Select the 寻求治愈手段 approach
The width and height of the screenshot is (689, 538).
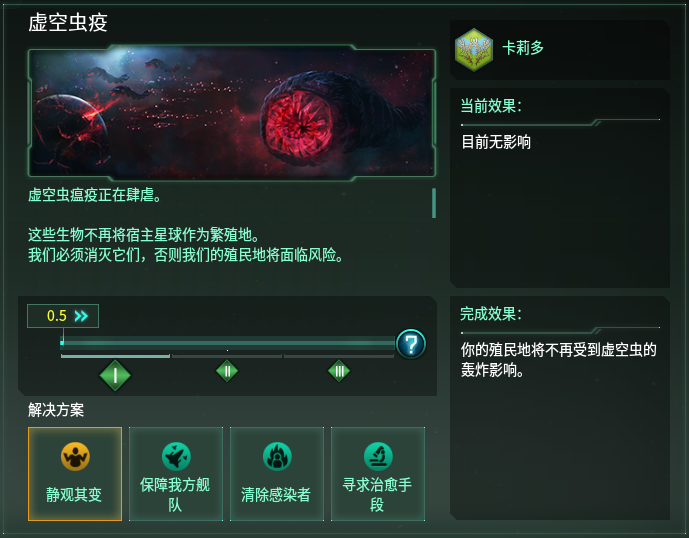pyautogui.click(x=377, y=473)
